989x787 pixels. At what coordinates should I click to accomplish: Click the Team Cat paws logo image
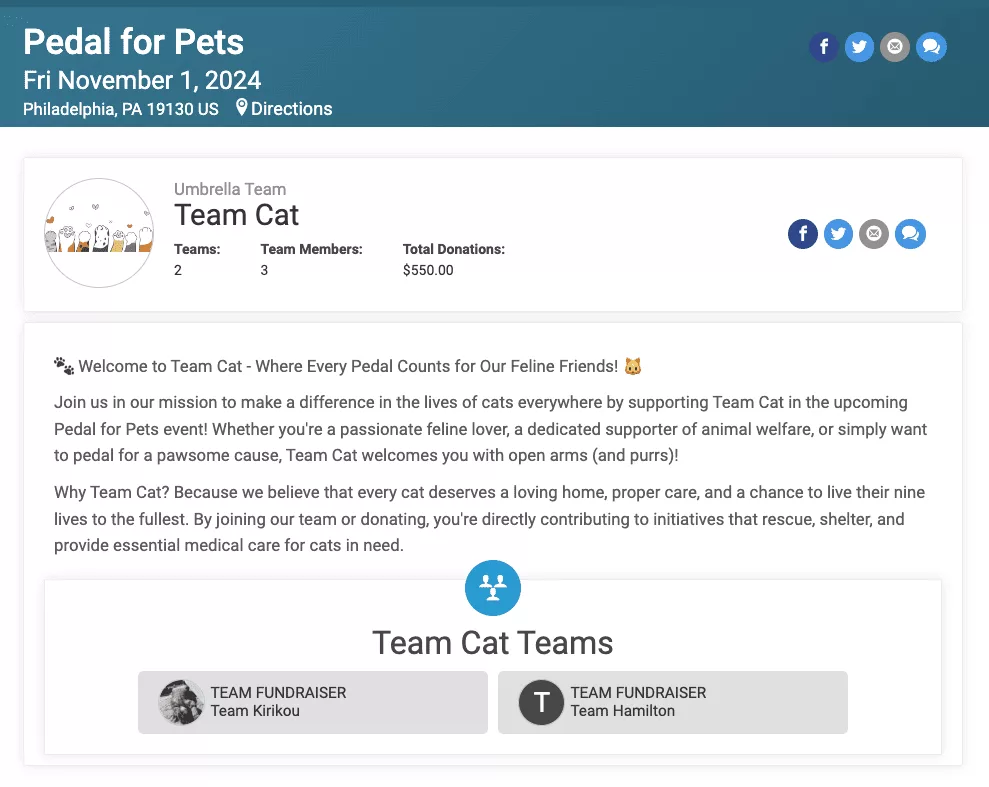[x=99, y=233]
